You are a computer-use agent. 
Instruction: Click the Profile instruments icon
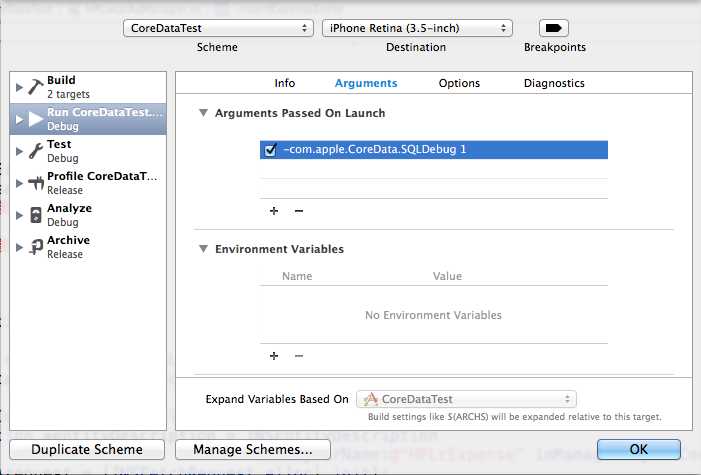point(36,183)
